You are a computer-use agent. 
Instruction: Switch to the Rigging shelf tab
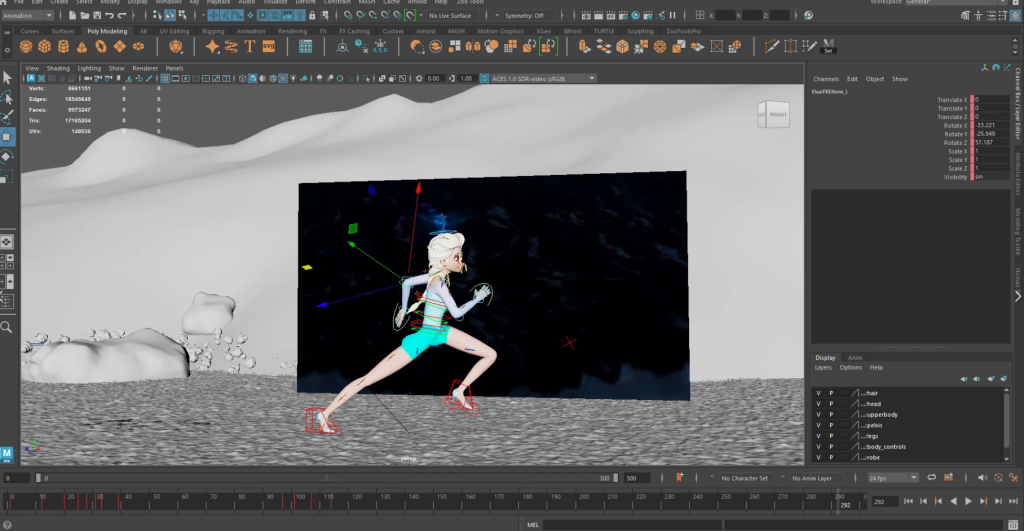point(213,31)
